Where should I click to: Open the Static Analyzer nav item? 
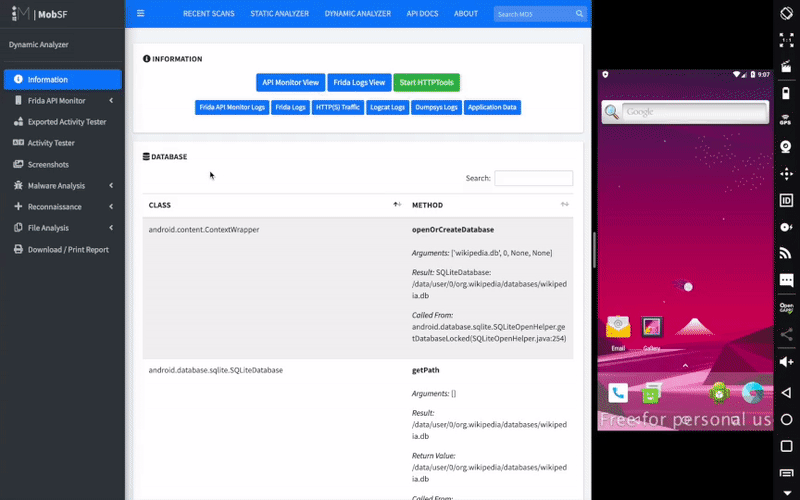(280, 14)
